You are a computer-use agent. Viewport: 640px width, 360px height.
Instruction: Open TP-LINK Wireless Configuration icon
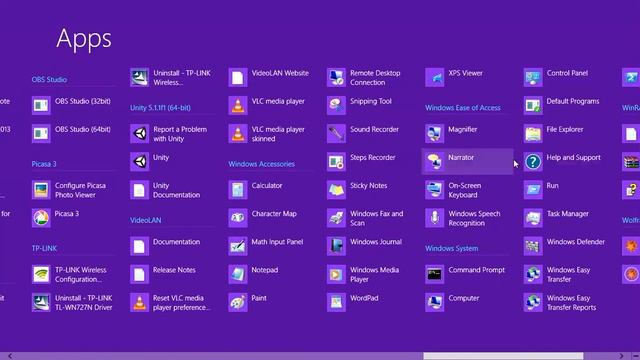[41, 274]
